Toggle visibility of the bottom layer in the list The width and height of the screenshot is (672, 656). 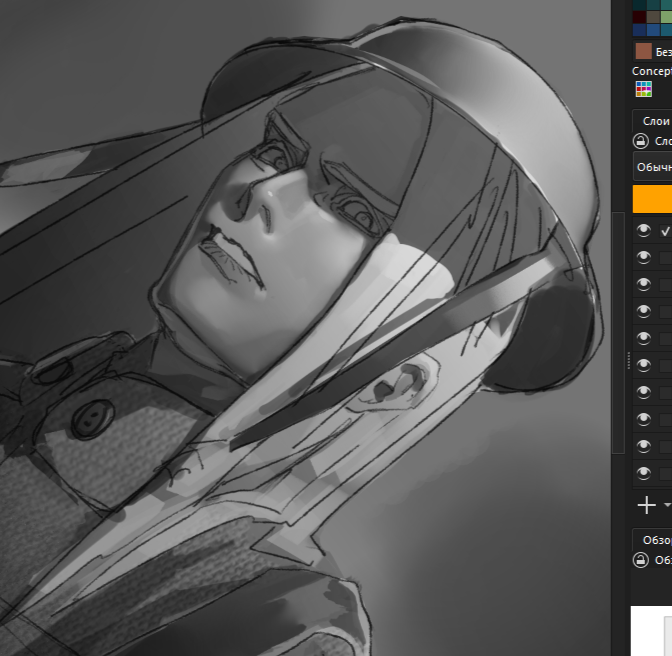click(643, 473)
